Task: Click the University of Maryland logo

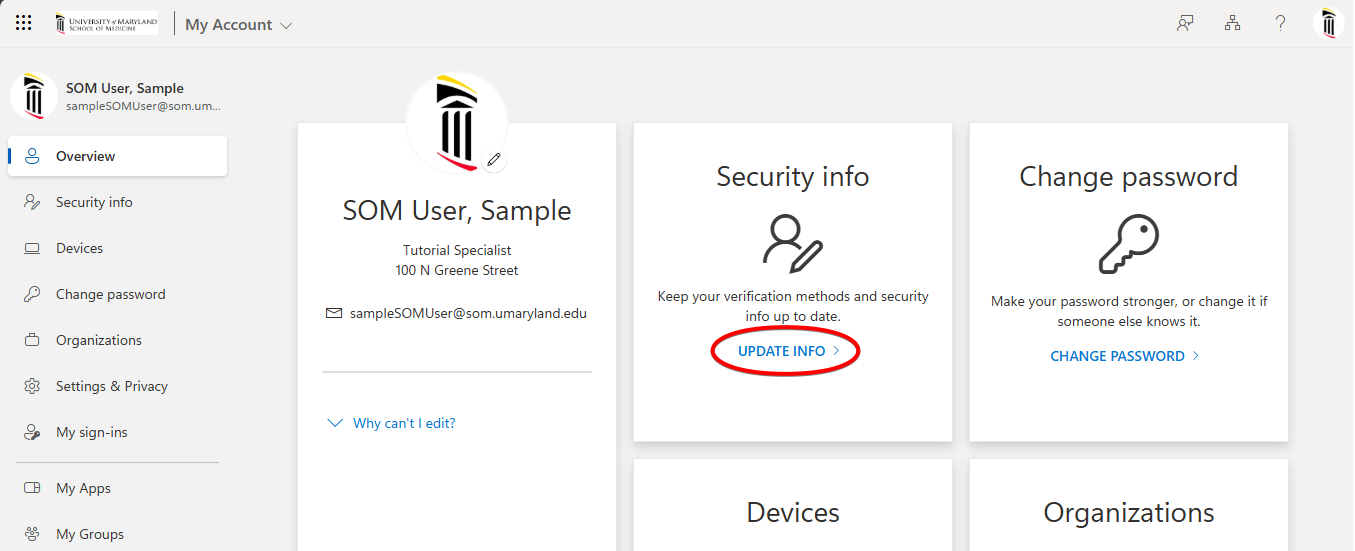Action: 106,24
